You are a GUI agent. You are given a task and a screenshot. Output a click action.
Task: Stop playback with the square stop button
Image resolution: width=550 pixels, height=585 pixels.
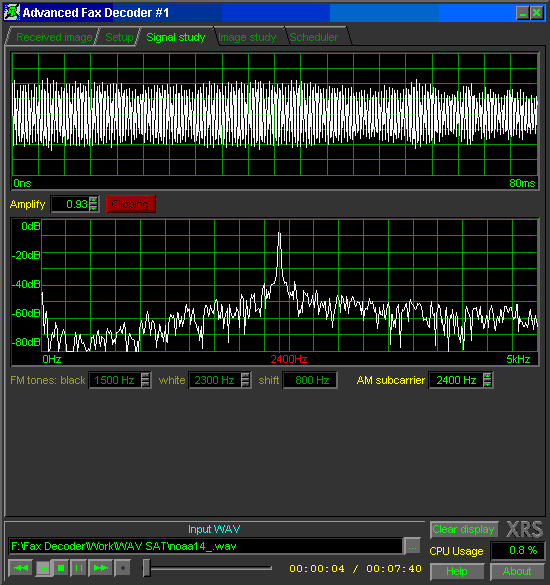(x=61, y=568)
